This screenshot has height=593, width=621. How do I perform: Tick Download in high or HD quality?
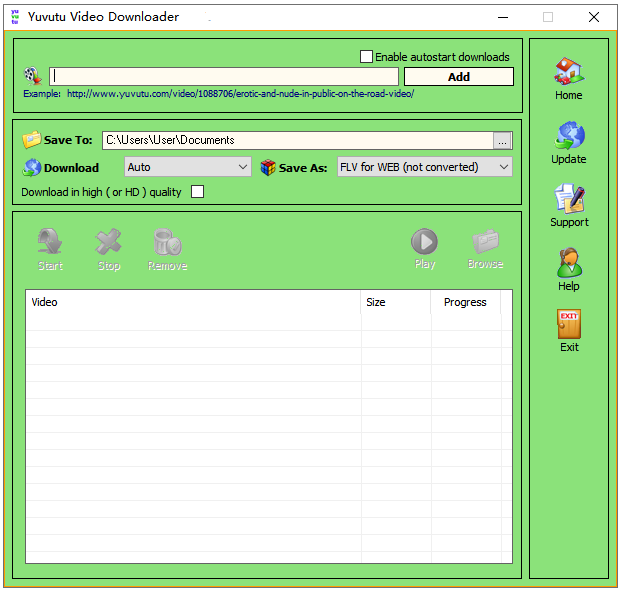coord(197,192)
